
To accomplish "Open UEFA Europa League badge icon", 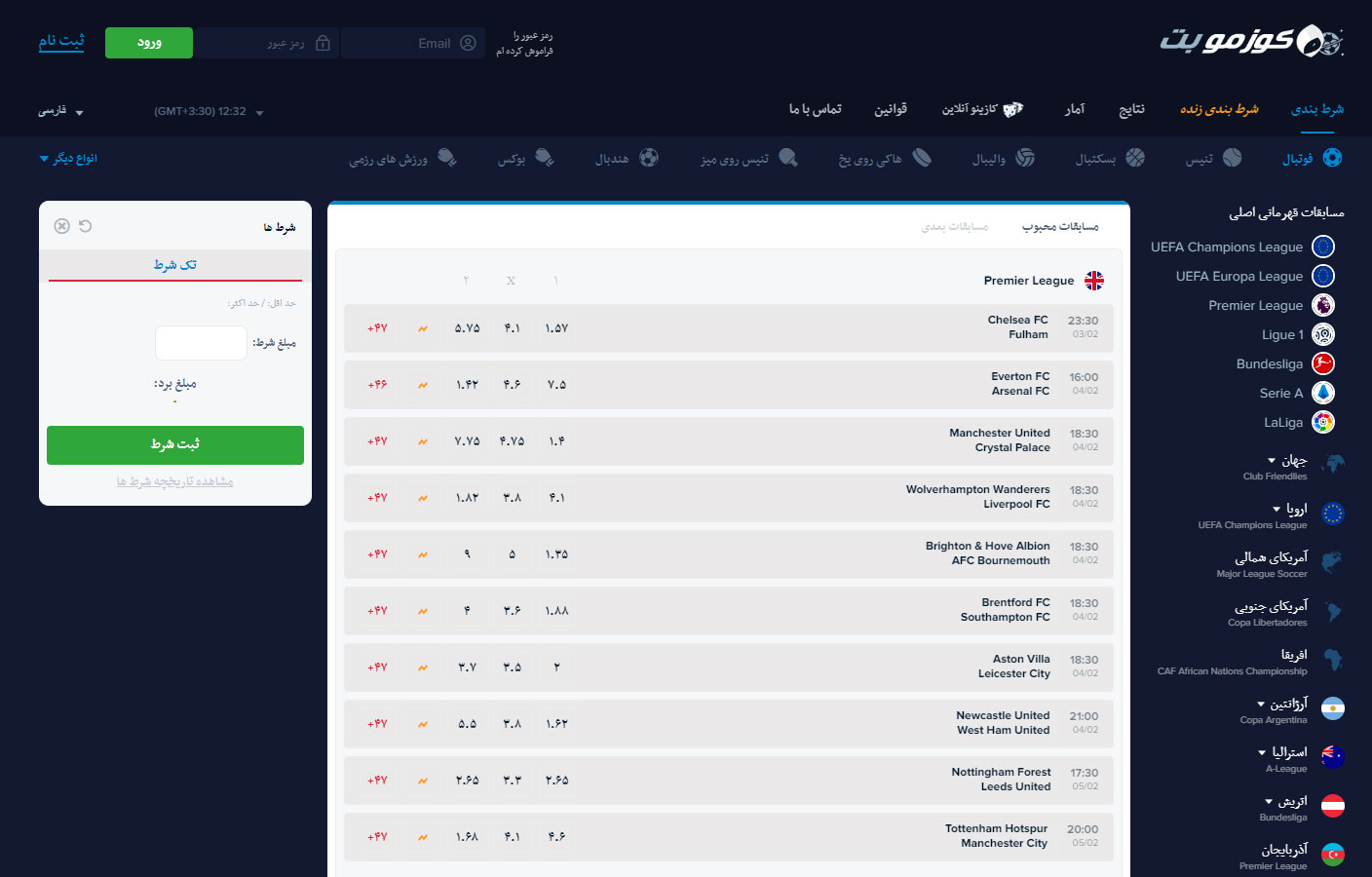I will pos(1323,276).
